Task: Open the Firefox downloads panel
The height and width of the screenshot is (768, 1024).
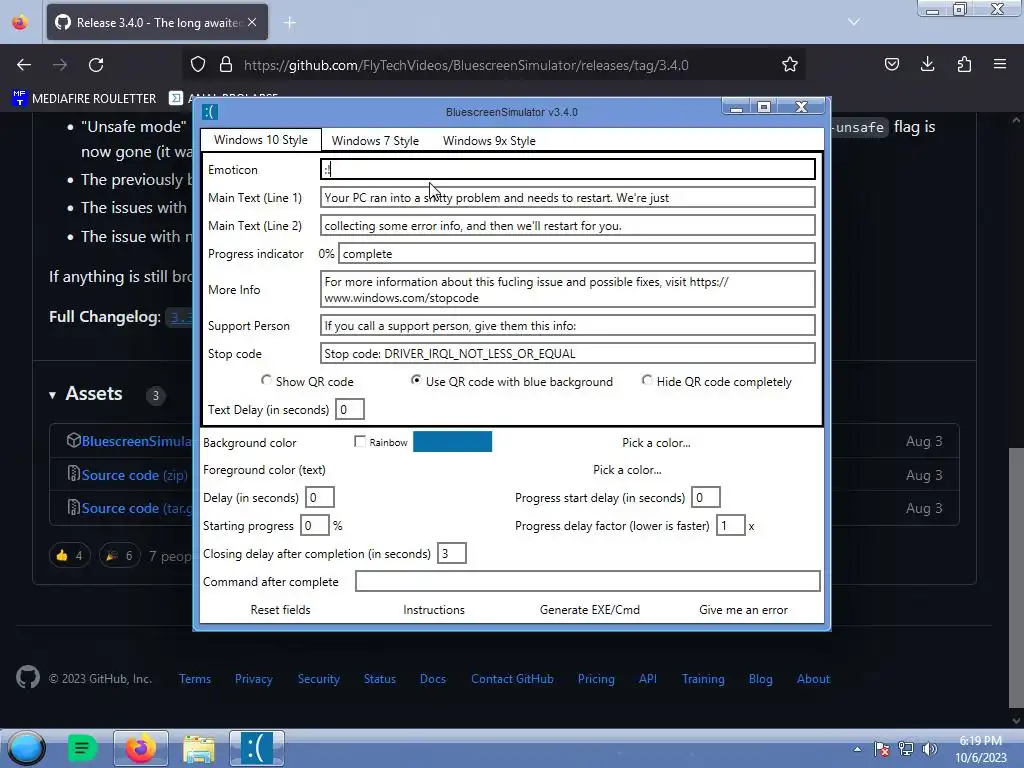Action: tap(927, 64)
